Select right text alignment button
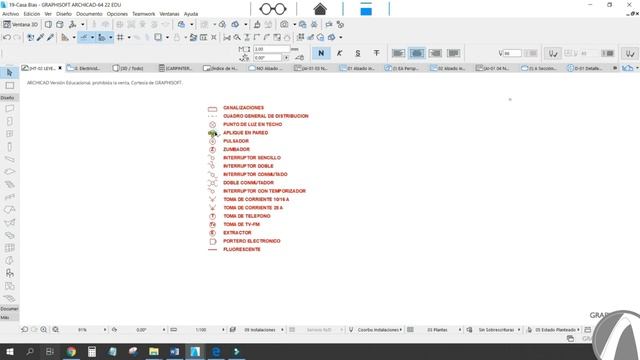Image resolution: width=640 pixels, height=360 pixels. click(x=435, y=53)
